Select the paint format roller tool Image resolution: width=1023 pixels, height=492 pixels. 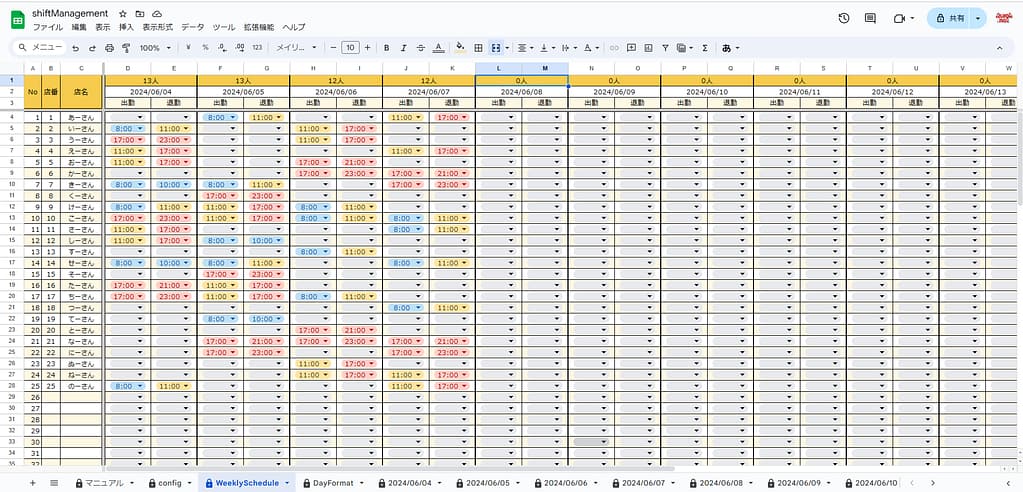(126, 47)
